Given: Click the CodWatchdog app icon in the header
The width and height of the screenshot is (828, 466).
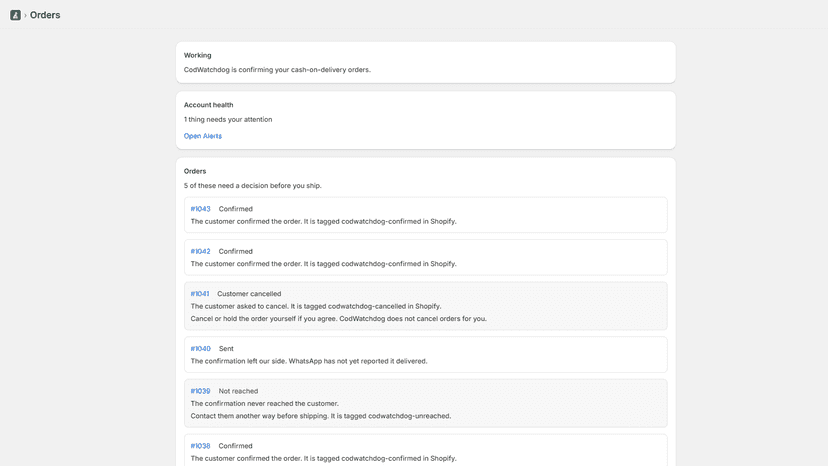Looking at the screenshot, I should tap(15, 15).
